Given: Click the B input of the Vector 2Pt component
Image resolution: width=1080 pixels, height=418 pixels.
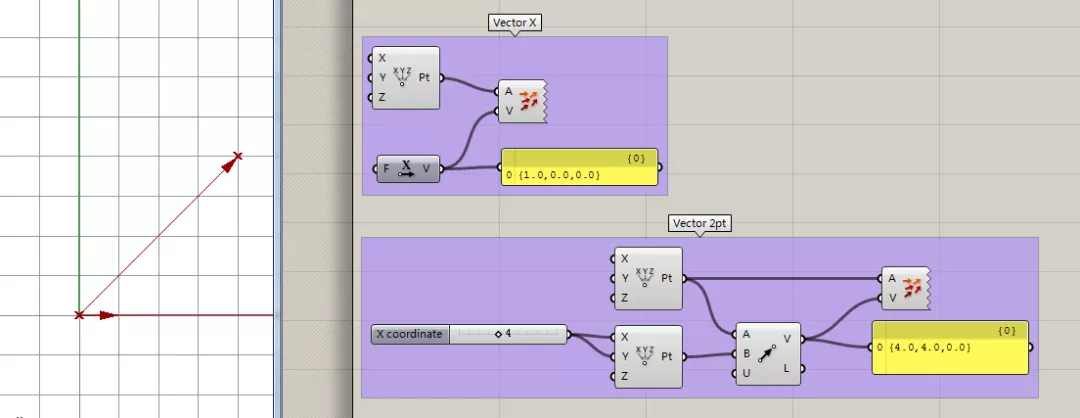Looking at the screenshot, I should click(747, 354).
